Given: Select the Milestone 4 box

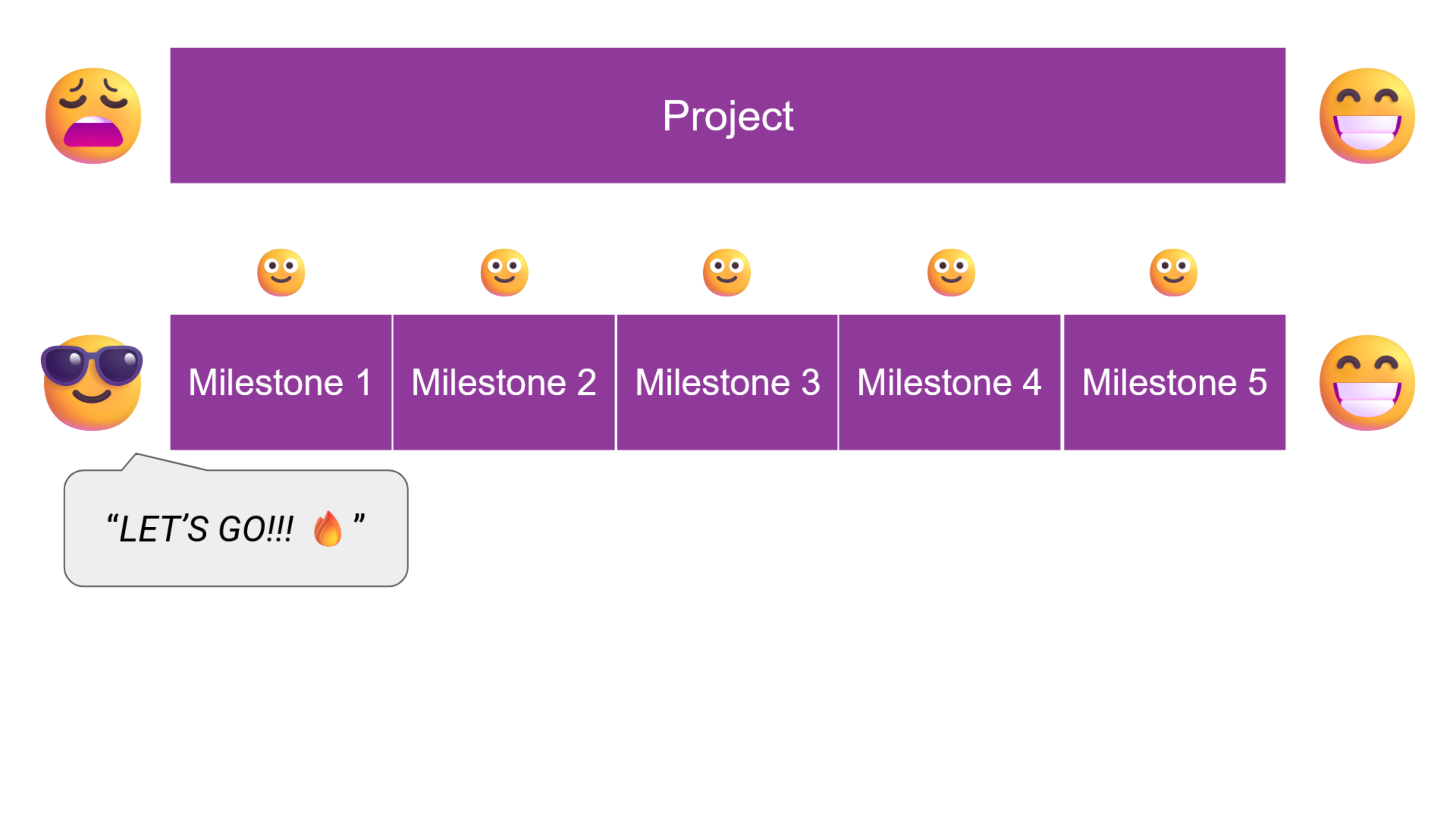Looking at the screenshot, I should click(949, 382).
